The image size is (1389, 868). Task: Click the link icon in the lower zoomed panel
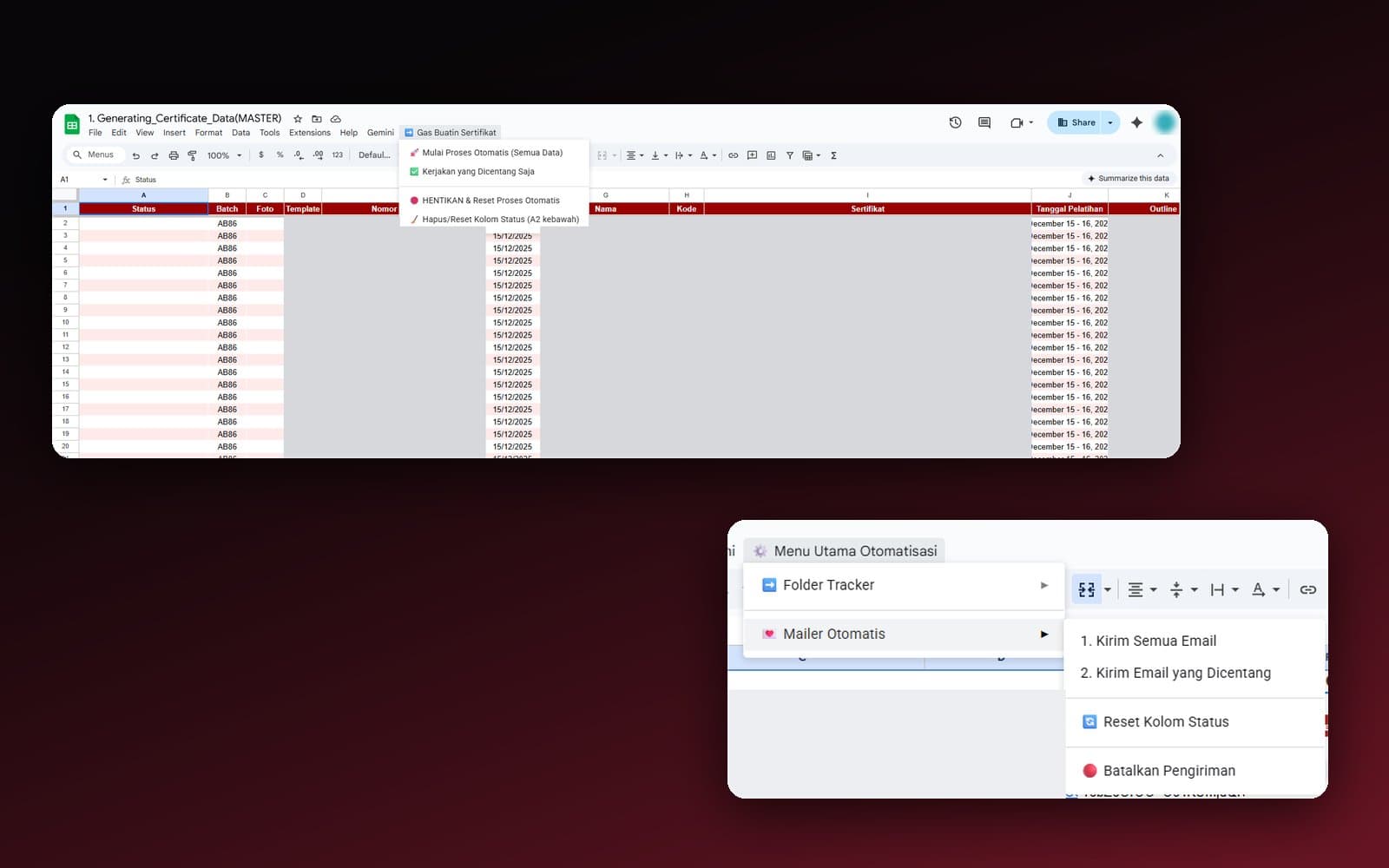(x=1308, y=589)
